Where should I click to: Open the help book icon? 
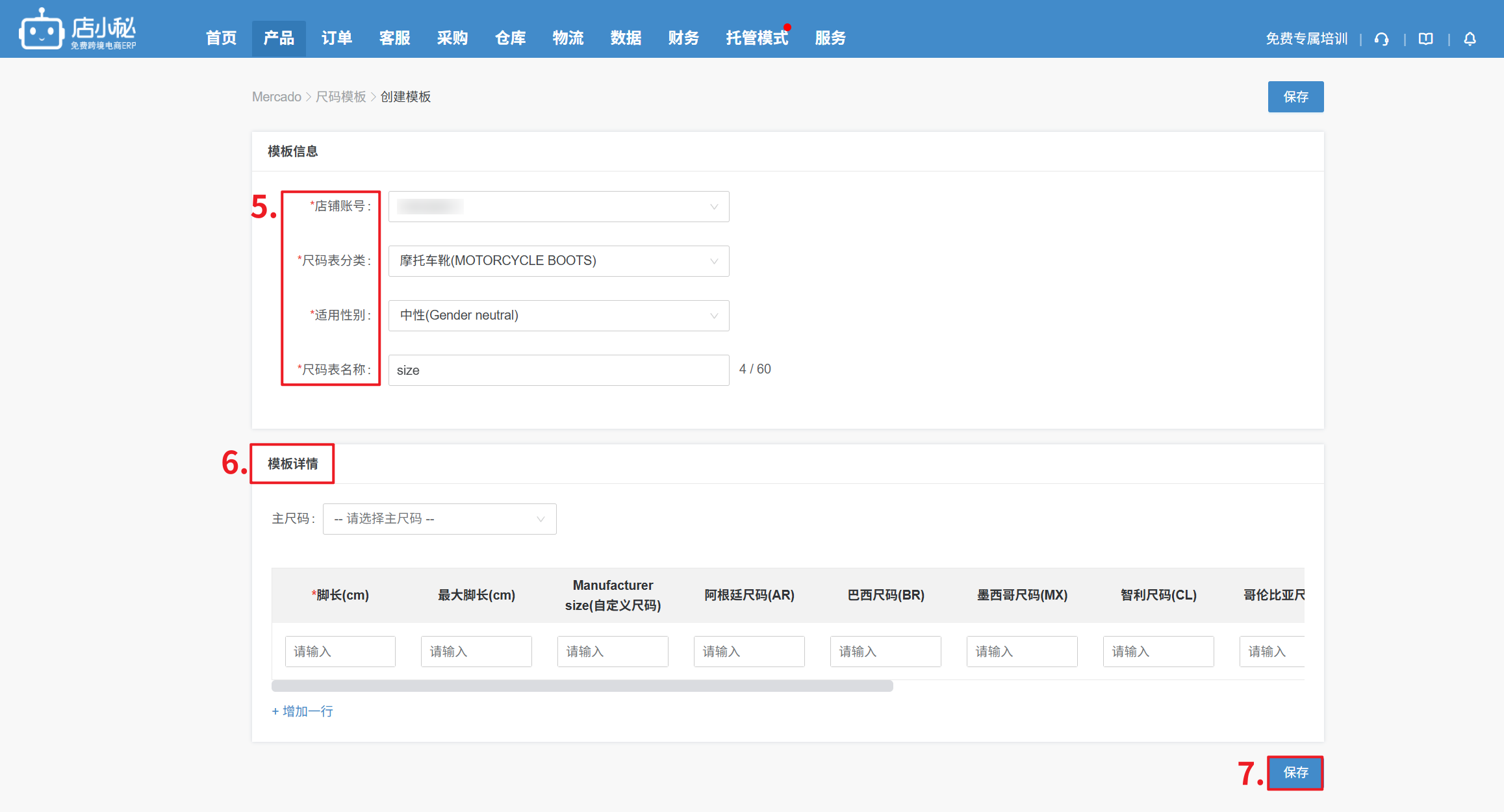(1425, 39)
